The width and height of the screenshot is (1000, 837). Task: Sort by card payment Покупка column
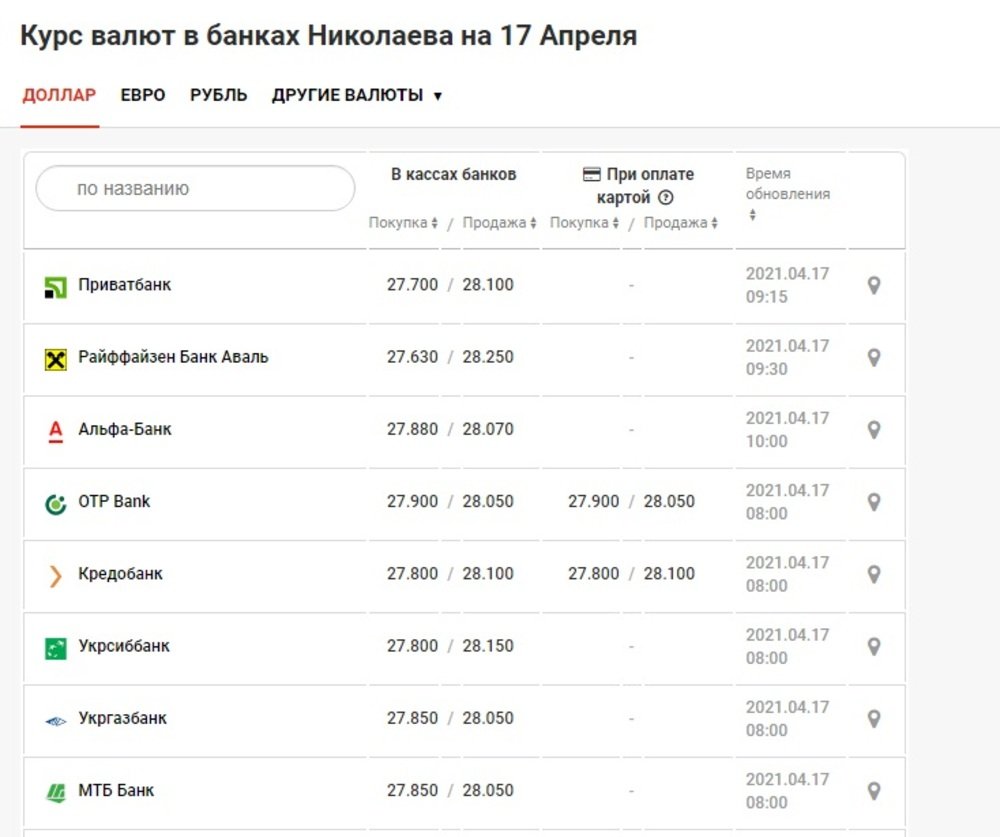point(584,223)
